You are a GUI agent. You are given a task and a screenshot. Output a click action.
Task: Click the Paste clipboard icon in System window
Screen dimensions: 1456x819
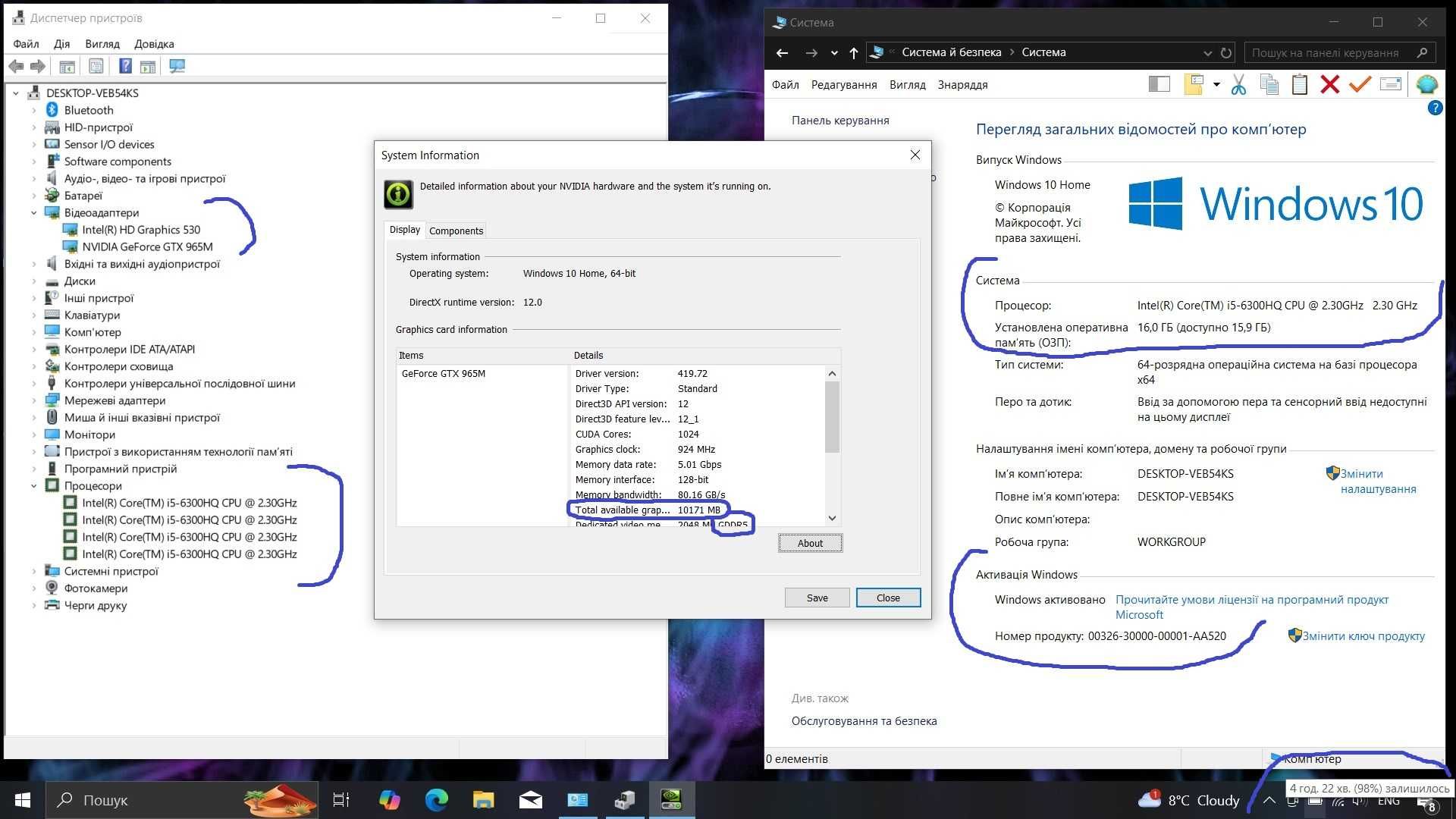click(1299, 84)
